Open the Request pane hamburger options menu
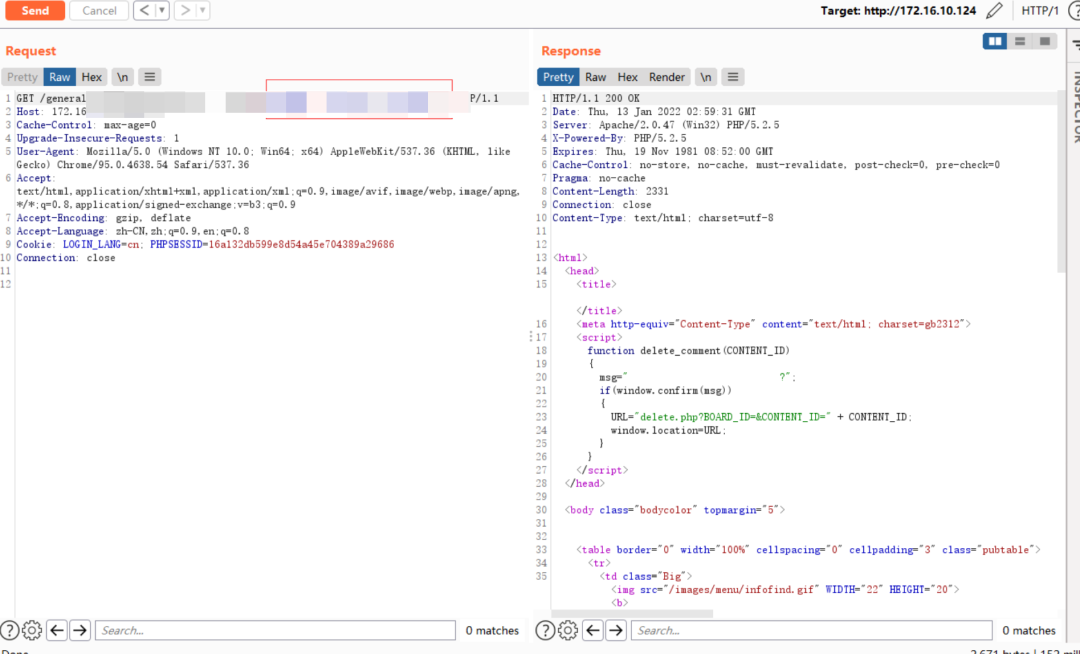This screenshot has height=654, width=1080. click(149, 77)
